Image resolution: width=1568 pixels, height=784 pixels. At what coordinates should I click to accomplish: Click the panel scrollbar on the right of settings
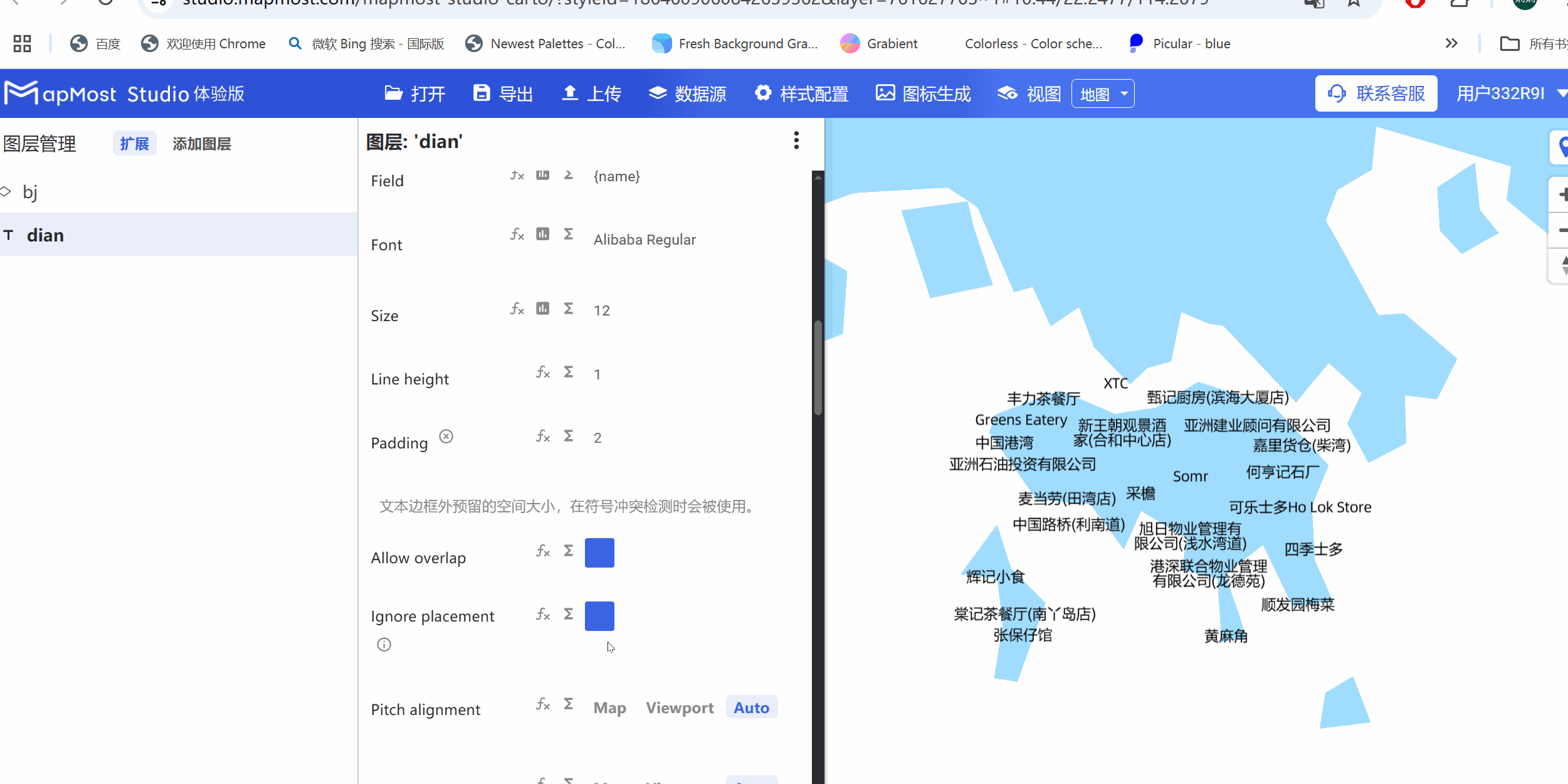[x=817, y=370]
